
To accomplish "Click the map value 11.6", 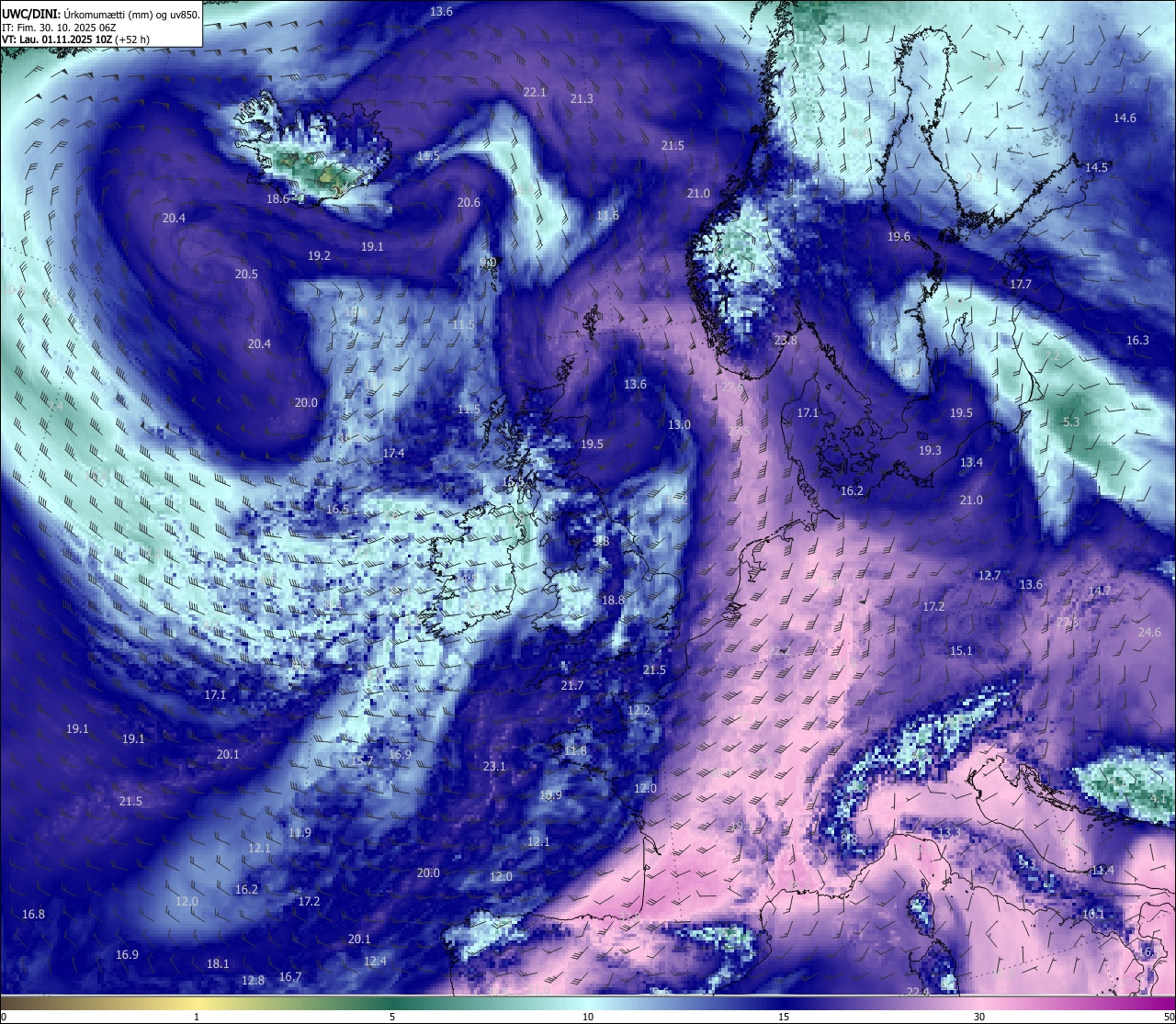I will (607, 215).
